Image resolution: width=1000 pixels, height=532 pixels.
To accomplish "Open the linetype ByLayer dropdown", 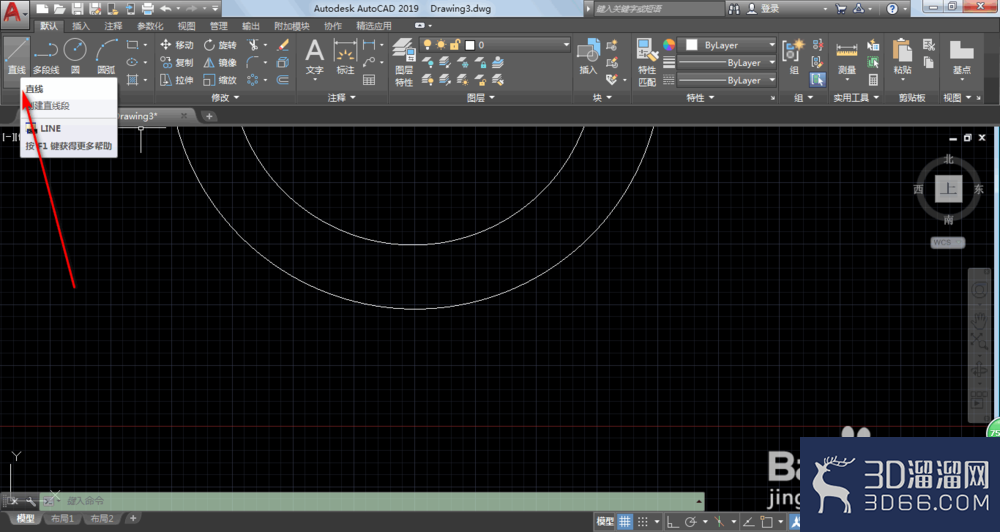I will (727, 80).
